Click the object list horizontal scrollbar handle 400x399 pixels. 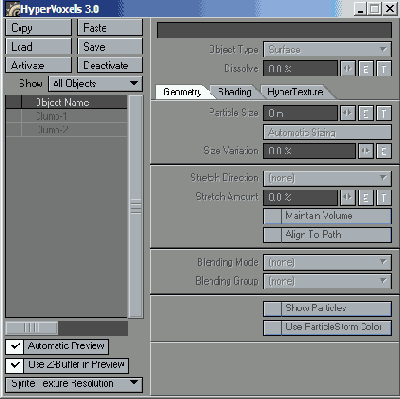click(32, 328)
